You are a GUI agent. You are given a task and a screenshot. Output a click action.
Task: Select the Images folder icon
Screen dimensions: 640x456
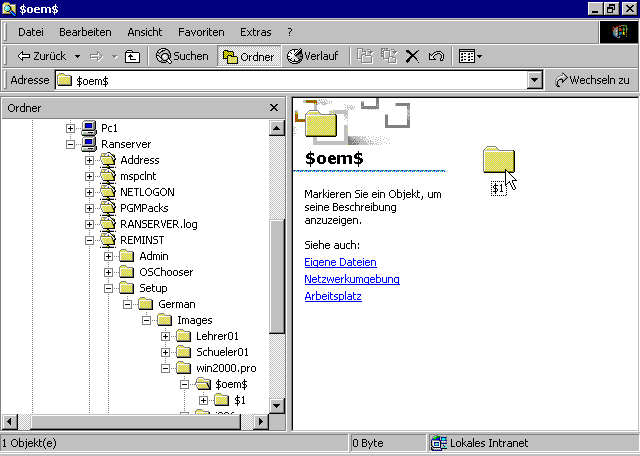coord(164,320)
